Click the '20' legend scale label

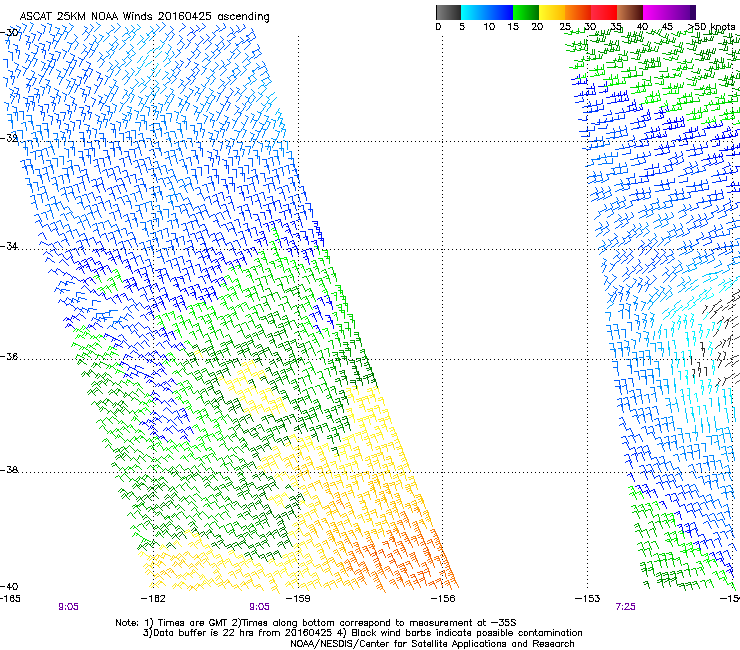click(x=537, y=27)
